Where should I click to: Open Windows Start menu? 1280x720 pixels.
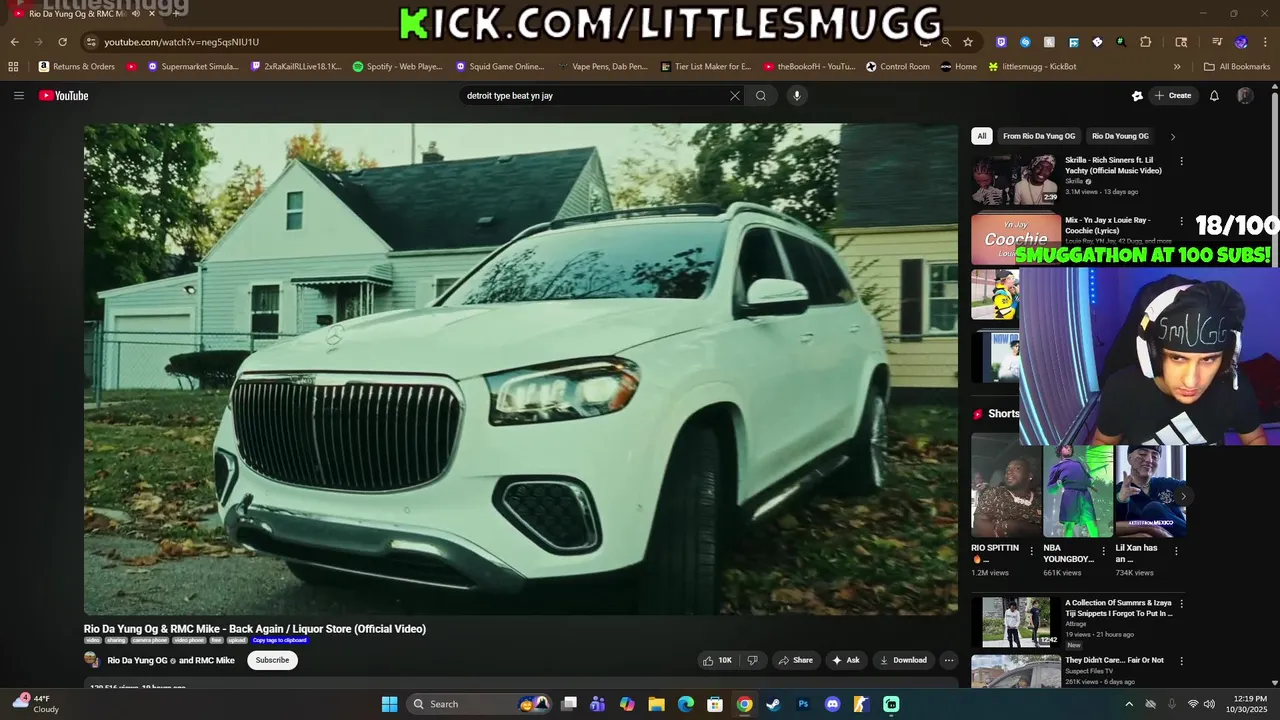389,704
